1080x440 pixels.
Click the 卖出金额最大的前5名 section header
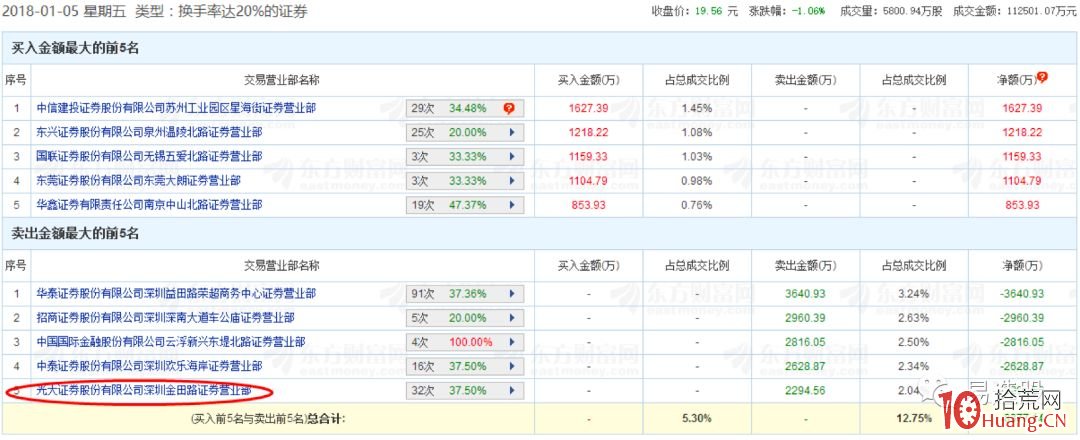coord(76,234)
